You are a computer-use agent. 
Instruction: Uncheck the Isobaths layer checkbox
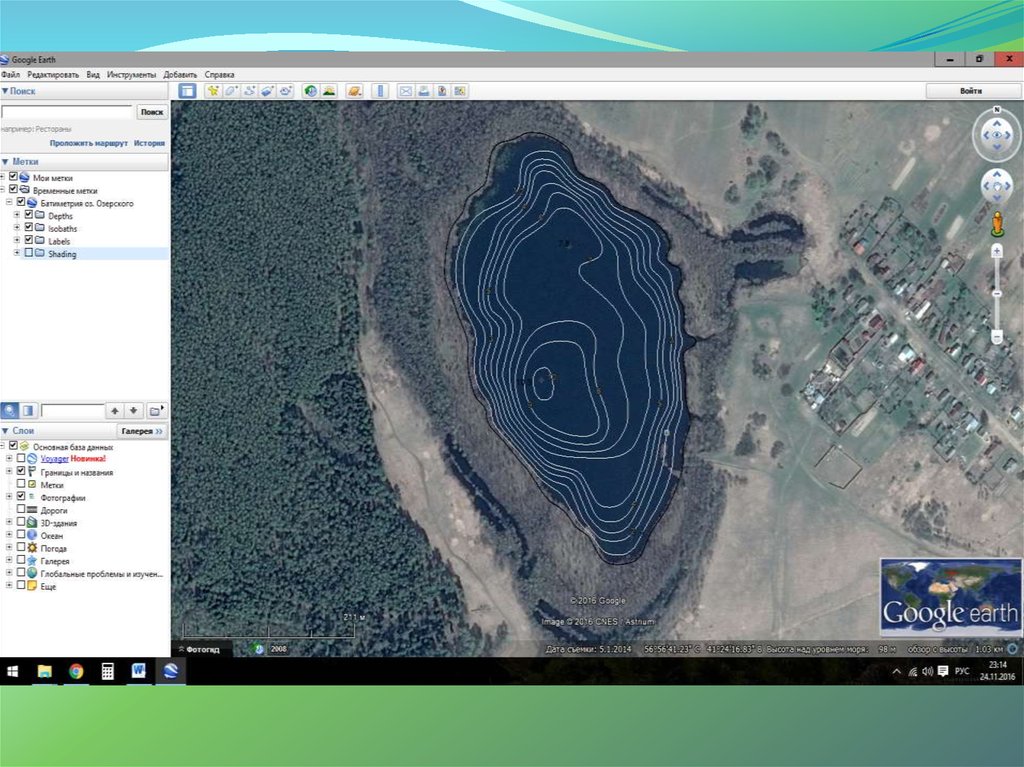28,229
